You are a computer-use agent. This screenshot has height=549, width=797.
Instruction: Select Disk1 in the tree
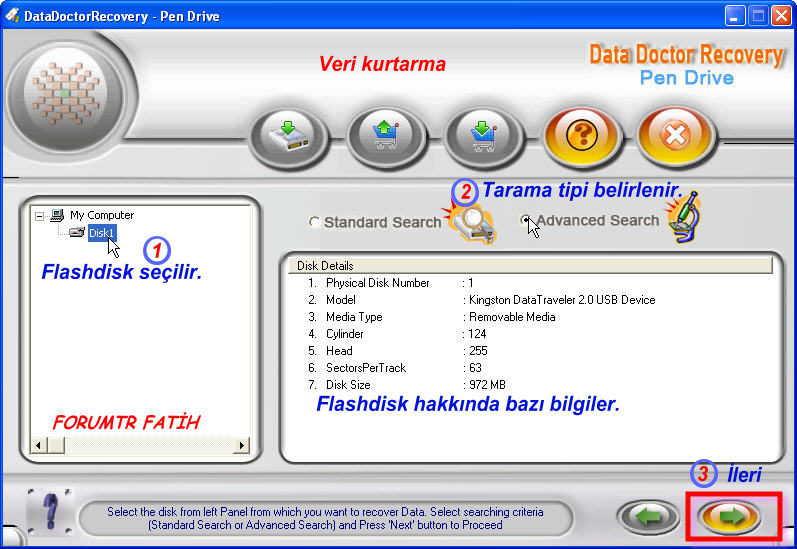coord(102,233)
